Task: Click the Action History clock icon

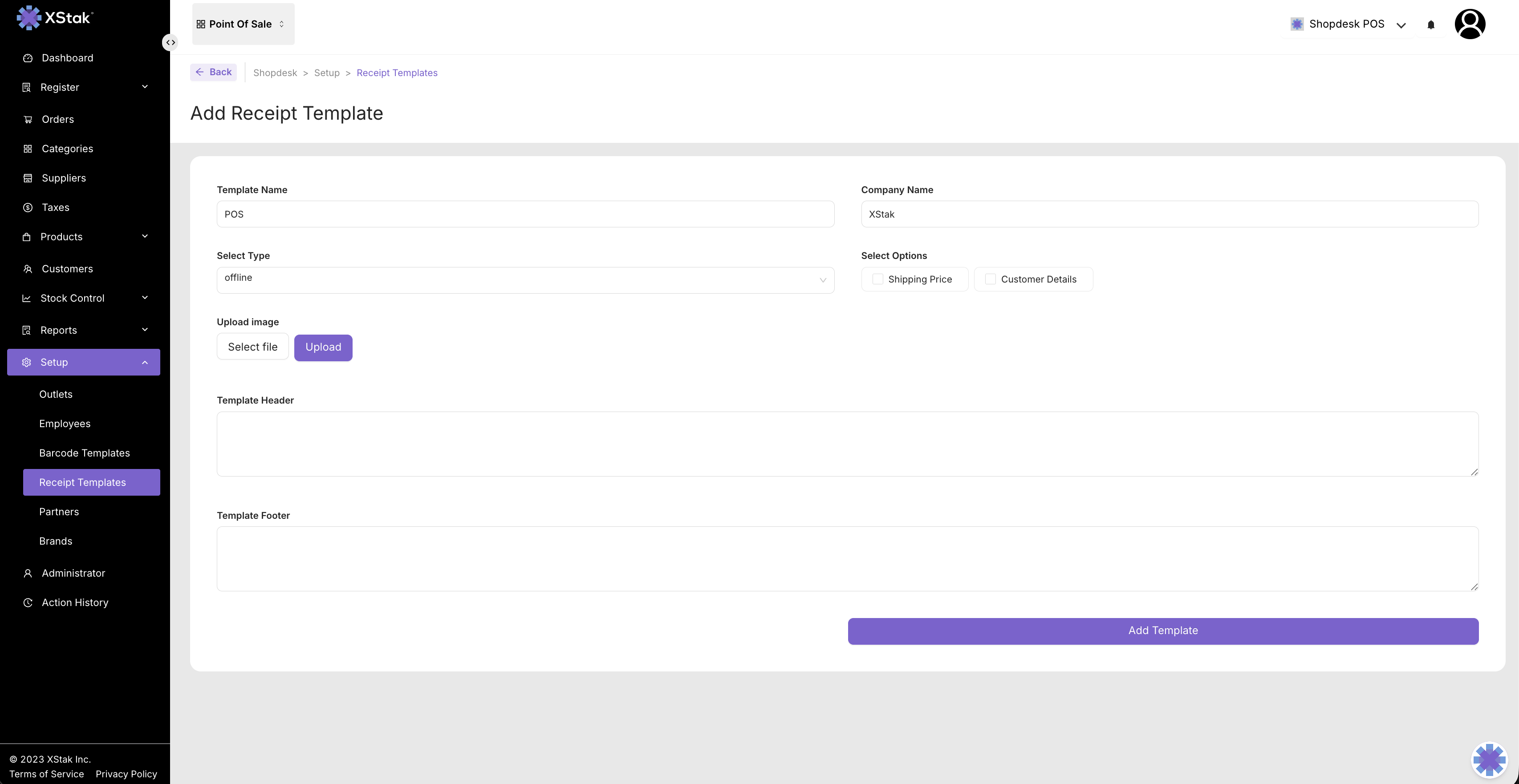Action: click(28, 602)
